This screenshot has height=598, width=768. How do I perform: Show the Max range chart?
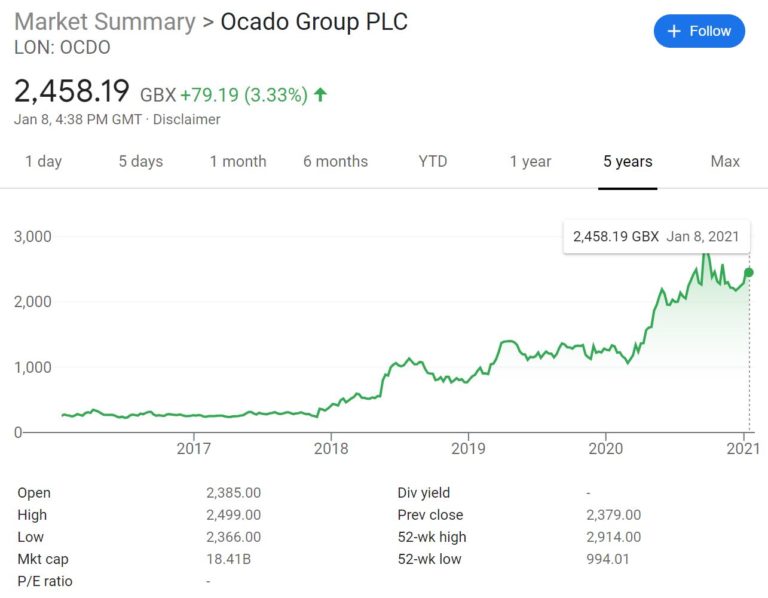725,162
